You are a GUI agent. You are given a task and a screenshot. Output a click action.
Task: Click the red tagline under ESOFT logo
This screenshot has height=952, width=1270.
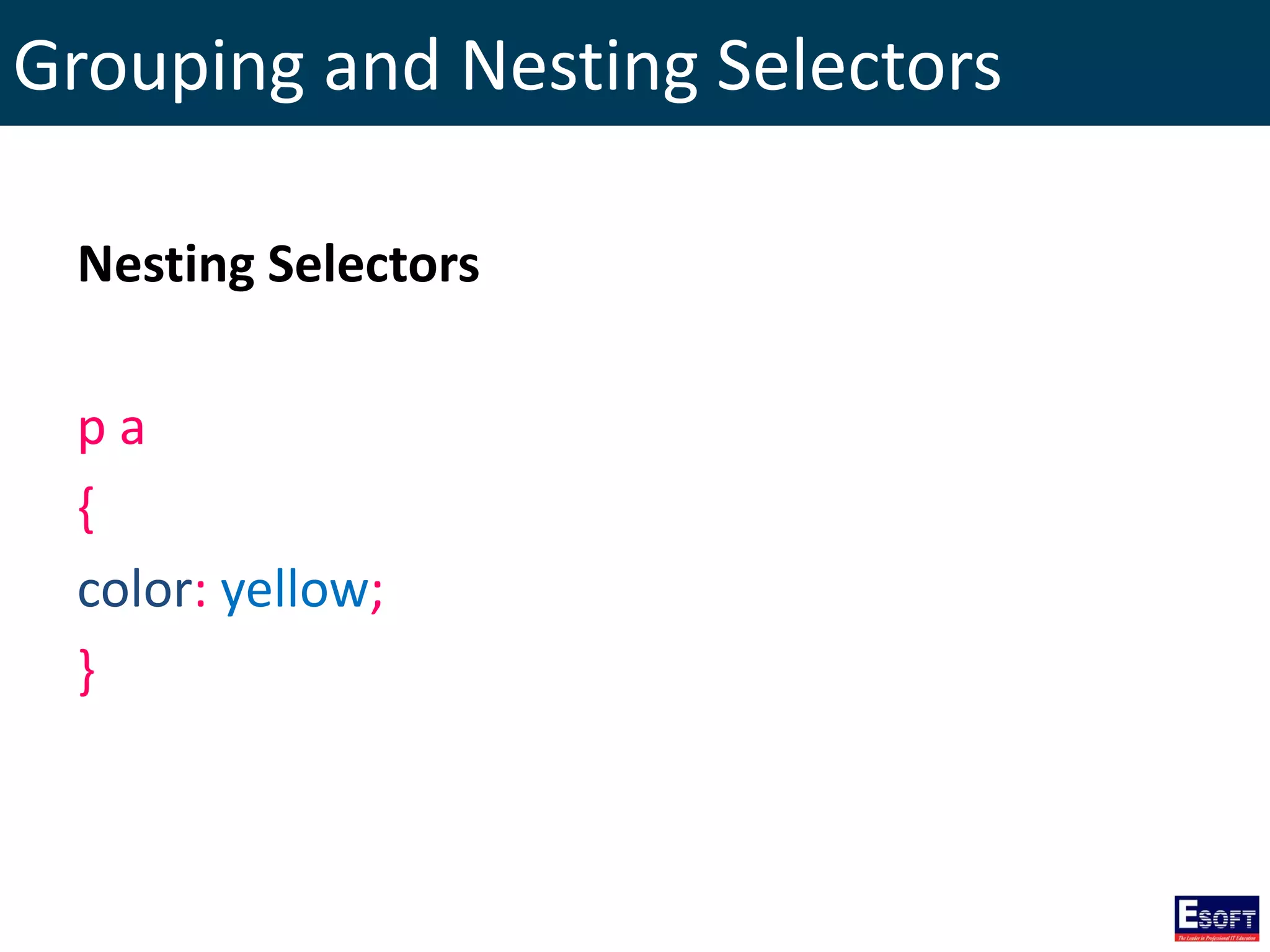click(x=1217, y=938)
